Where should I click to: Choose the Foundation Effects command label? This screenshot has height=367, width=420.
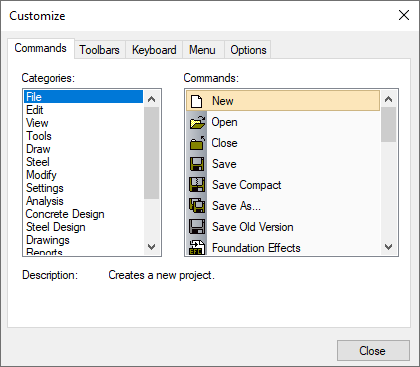click(x=256, y=248)
